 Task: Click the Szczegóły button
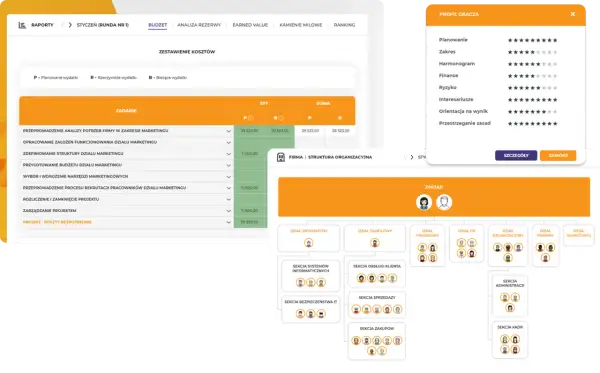click(516, 155)
